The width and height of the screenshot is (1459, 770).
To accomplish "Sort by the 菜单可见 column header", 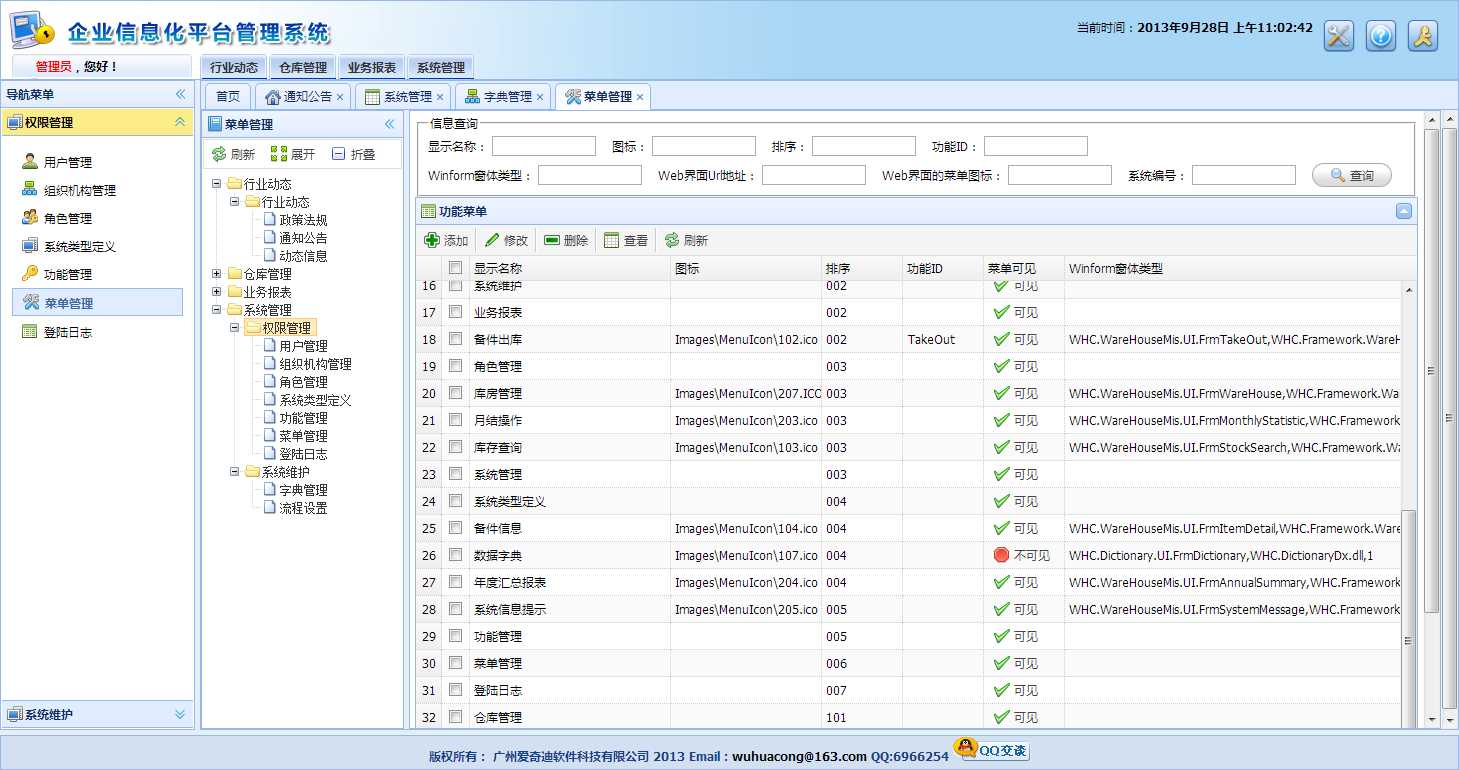I will tap(1024, 268).
